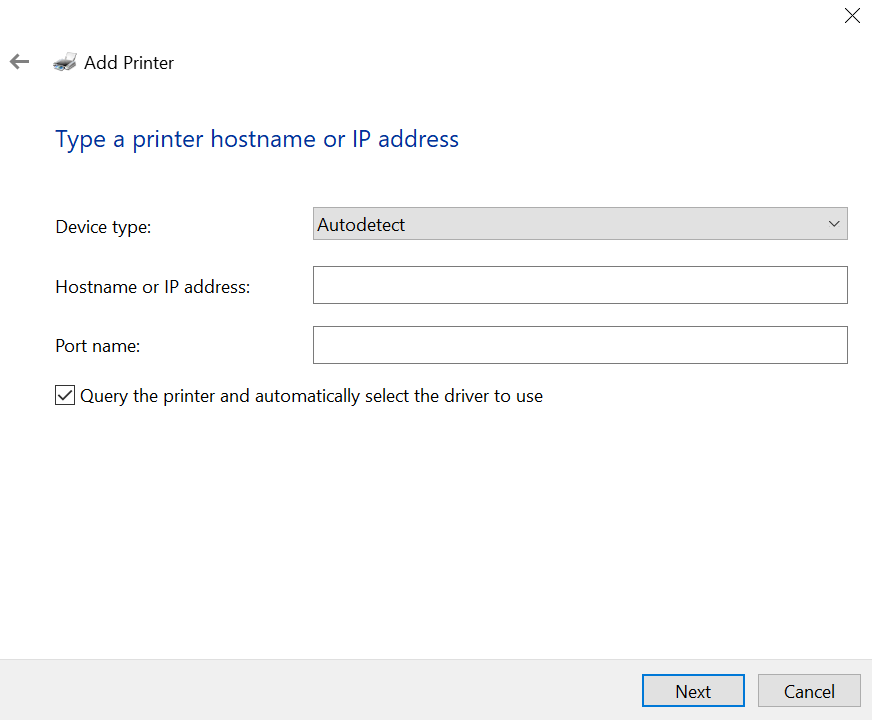Screen dimensions: 872x720
Task: Click the wizard's printer glyph next to title
Action: coord(64,61)
